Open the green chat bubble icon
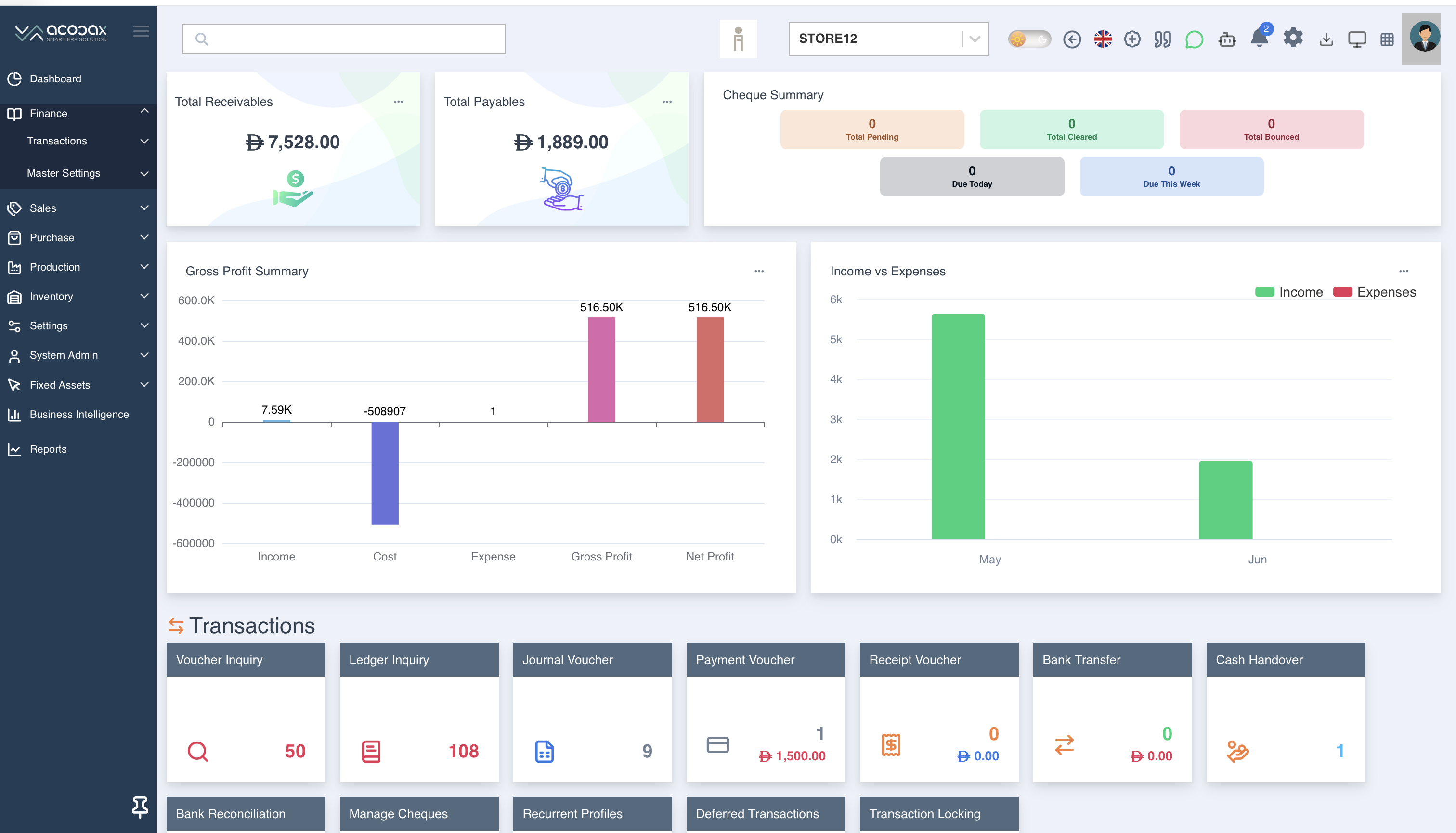 1194,39
